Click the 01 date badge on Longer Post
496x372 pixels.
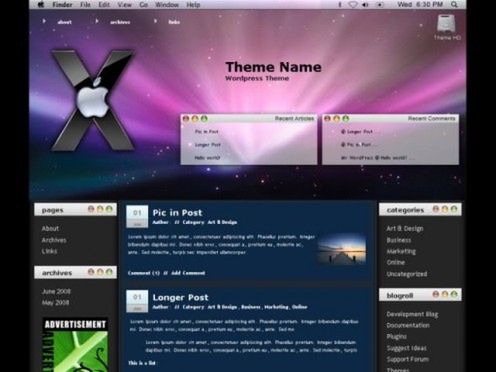pyautogui.click(x=137, y=301)
